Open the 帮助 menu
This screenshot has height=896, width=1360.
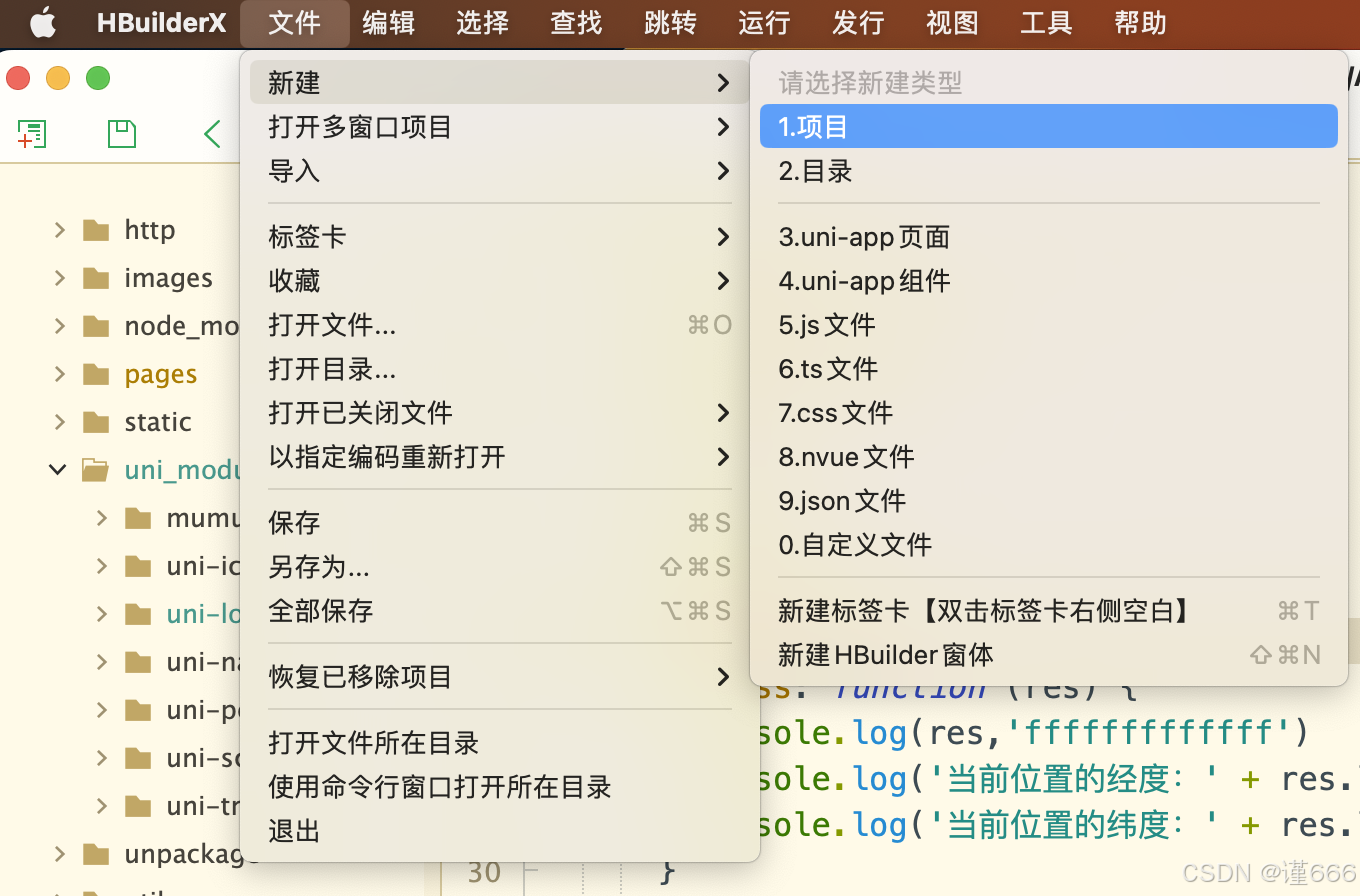pyautogui.click(x=1140, y=22)
